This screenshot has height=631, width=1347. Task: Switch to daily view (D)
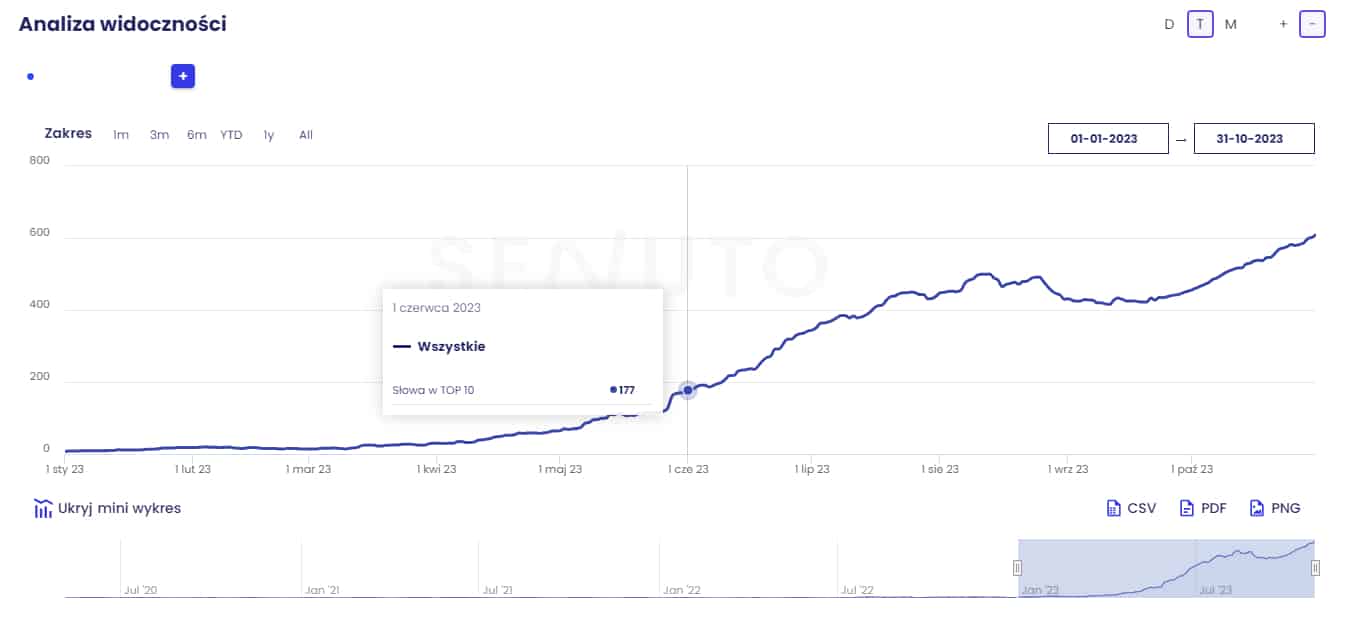(x=1169, y=24)
